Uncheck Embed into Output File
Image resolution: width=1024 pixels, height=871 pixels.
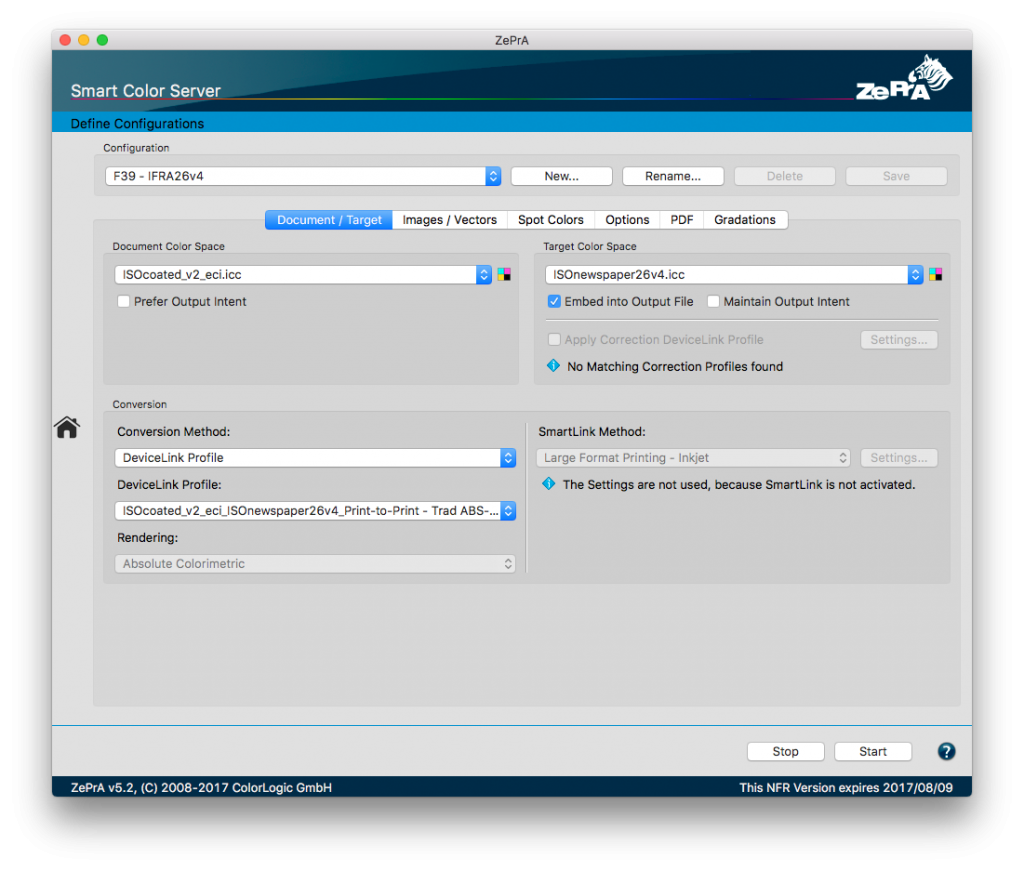pyautogui.click(x=554, y=301)
